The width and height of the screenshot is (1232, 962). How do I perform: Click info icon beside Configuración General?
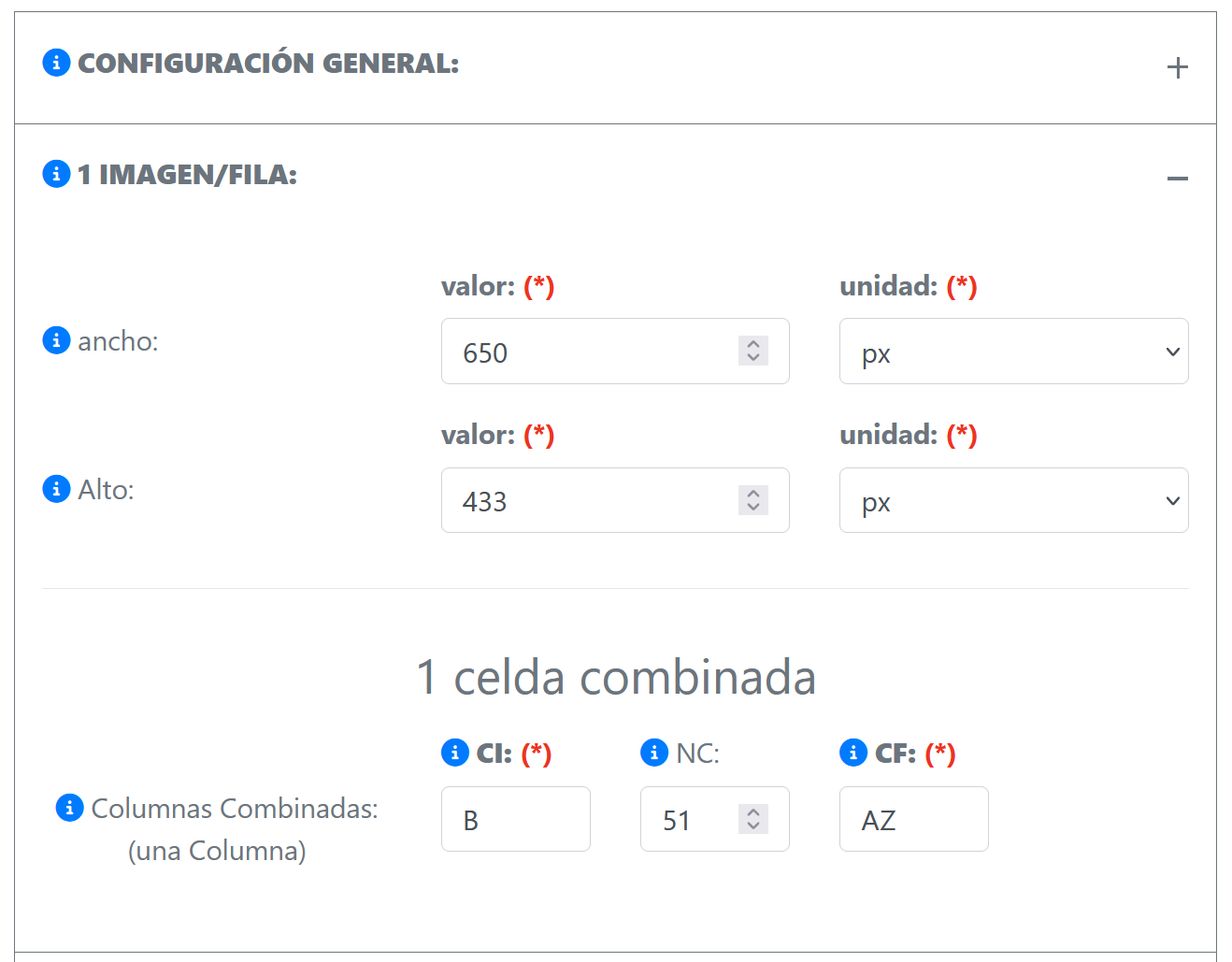tap(56, 63)
